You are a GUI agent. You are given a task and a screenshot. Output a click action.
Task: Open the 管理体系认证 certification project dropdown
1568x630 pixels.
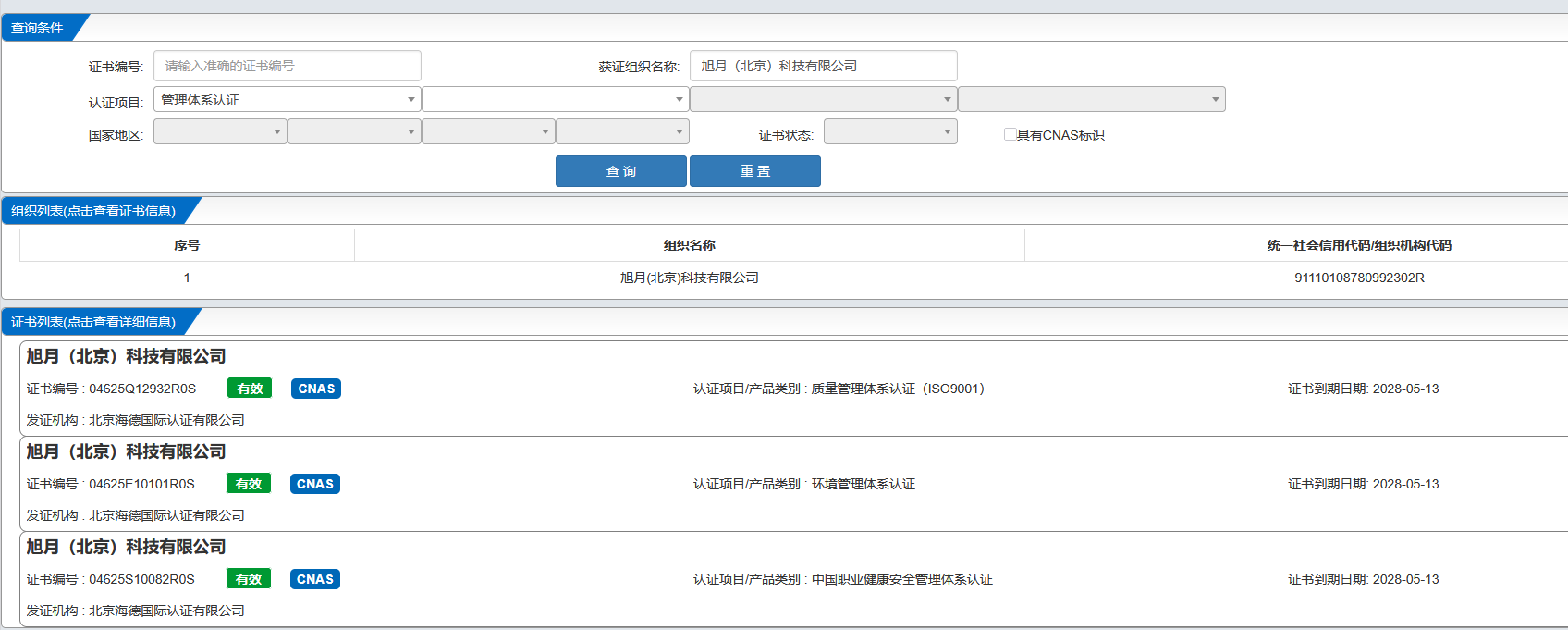coord(287,100)
